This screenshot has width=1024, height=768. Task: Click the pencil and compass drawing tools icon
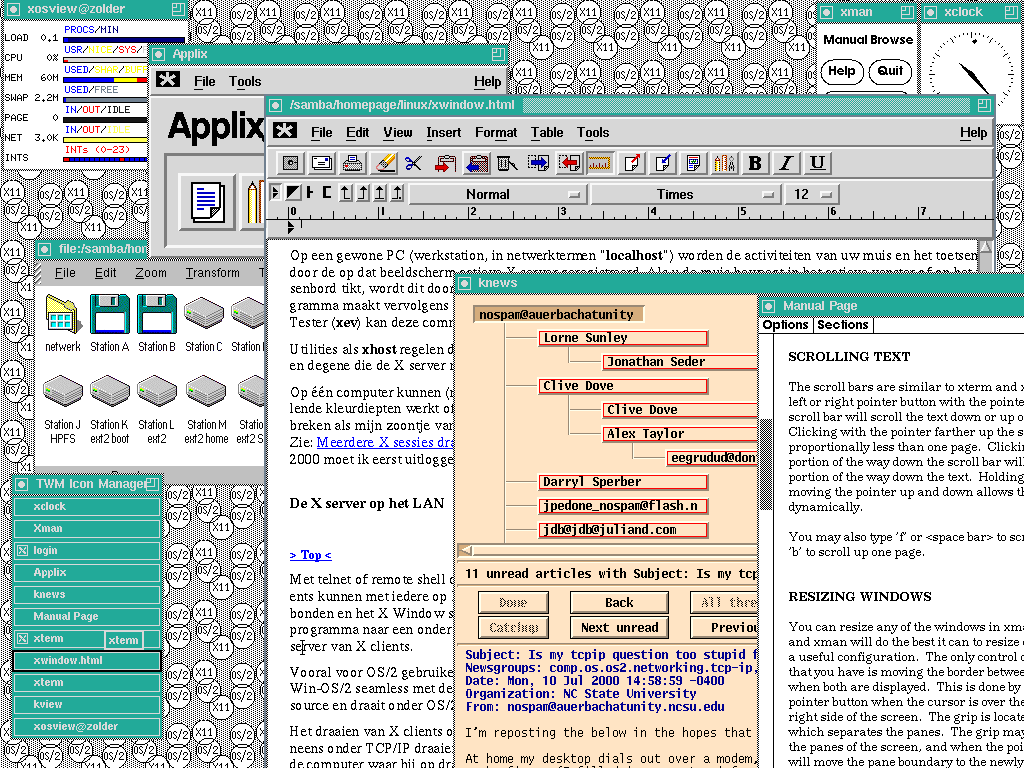[x=724, y=163]
